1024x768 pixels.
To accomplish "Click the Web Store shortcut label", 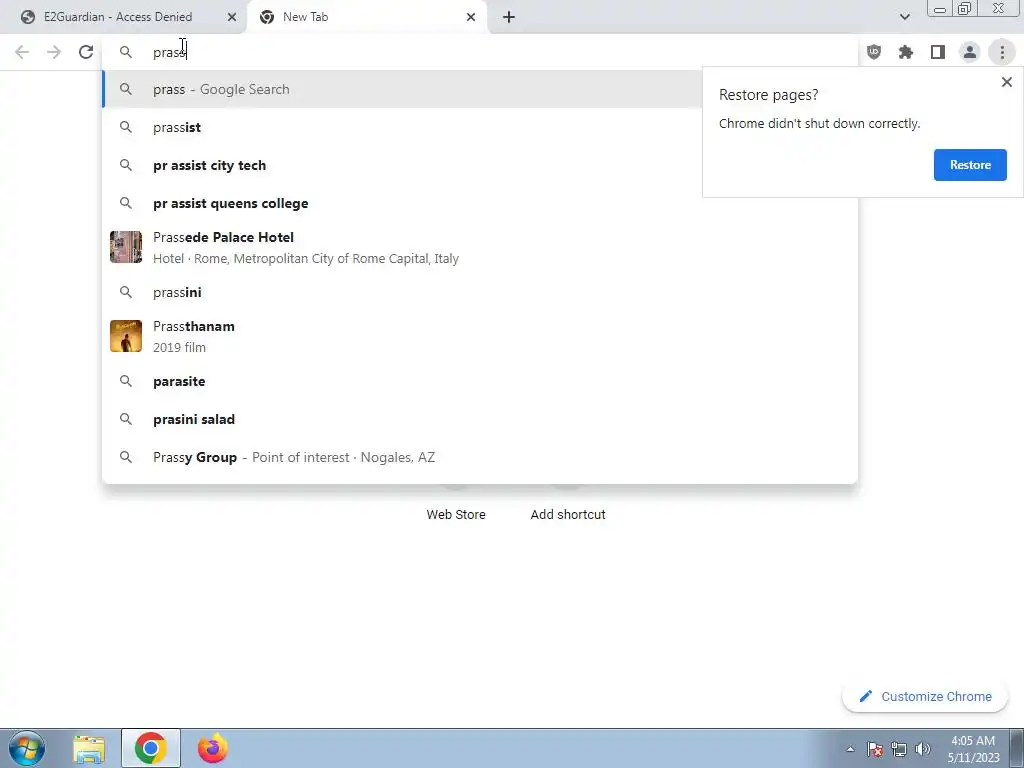I will coord(456,515).
